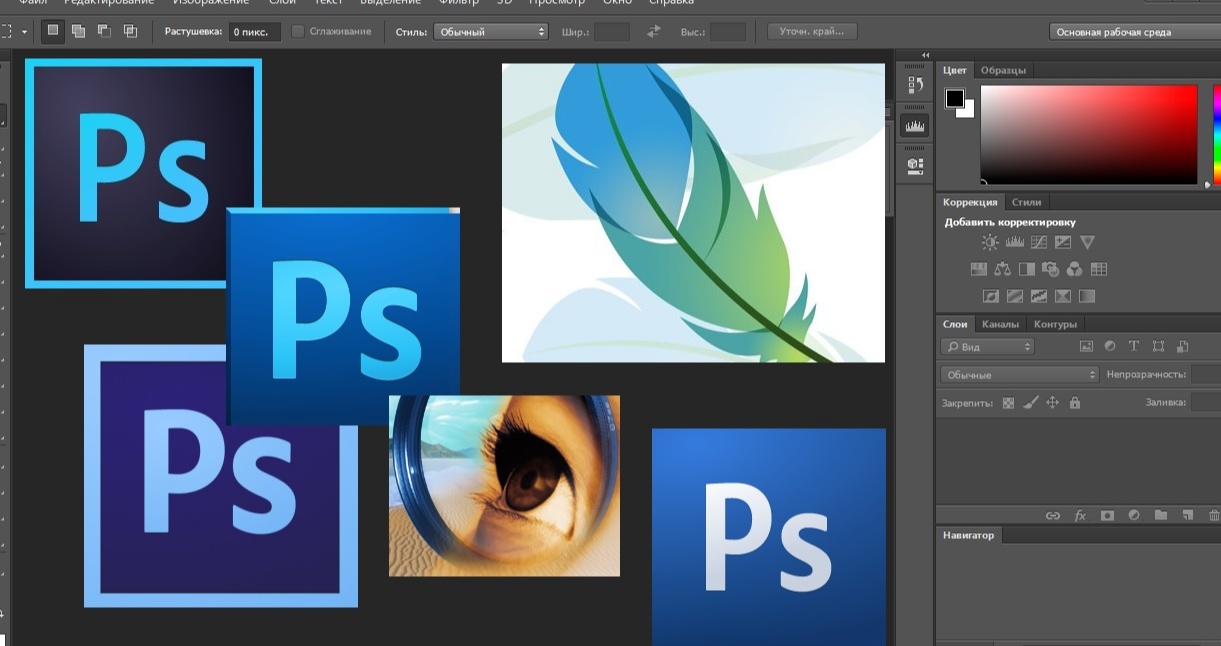Open the History panel icon in the dock

click(x=914, y=86)
